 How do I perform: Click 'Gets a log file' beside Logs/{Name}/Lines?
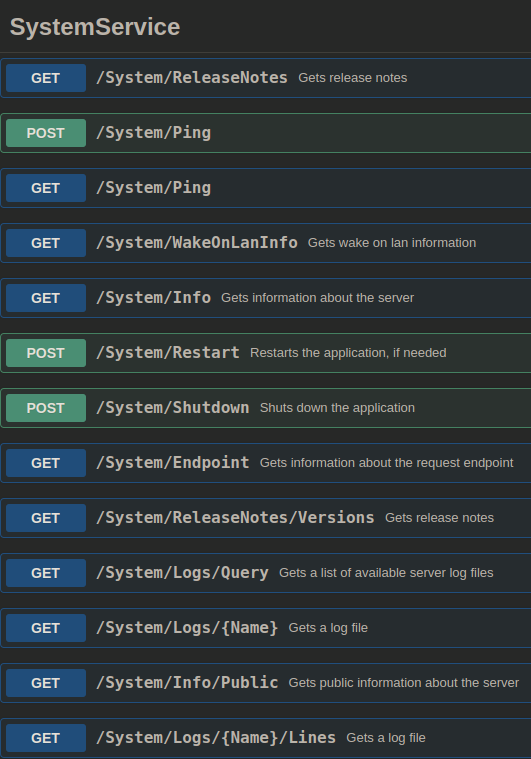point(386,738)
